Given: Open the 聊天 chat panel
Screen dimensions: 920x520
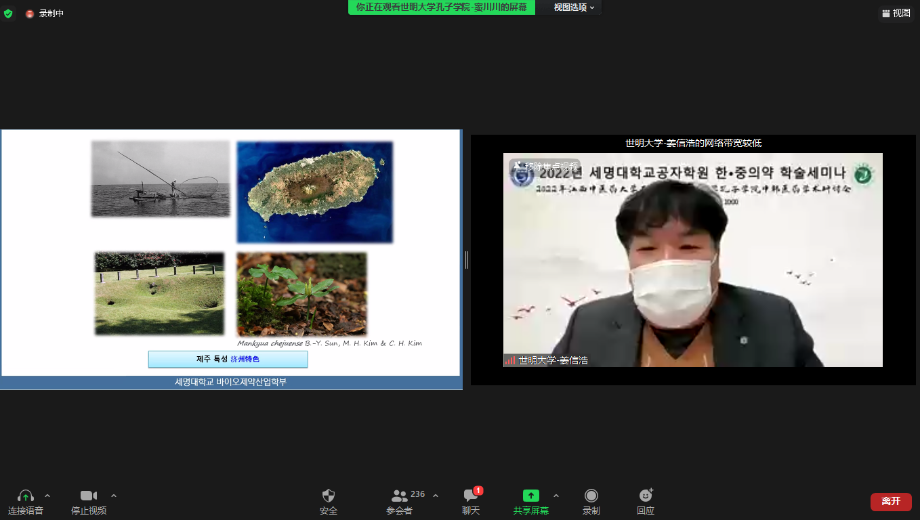Looking at the screenshot, I should click(x=470, y=496).
